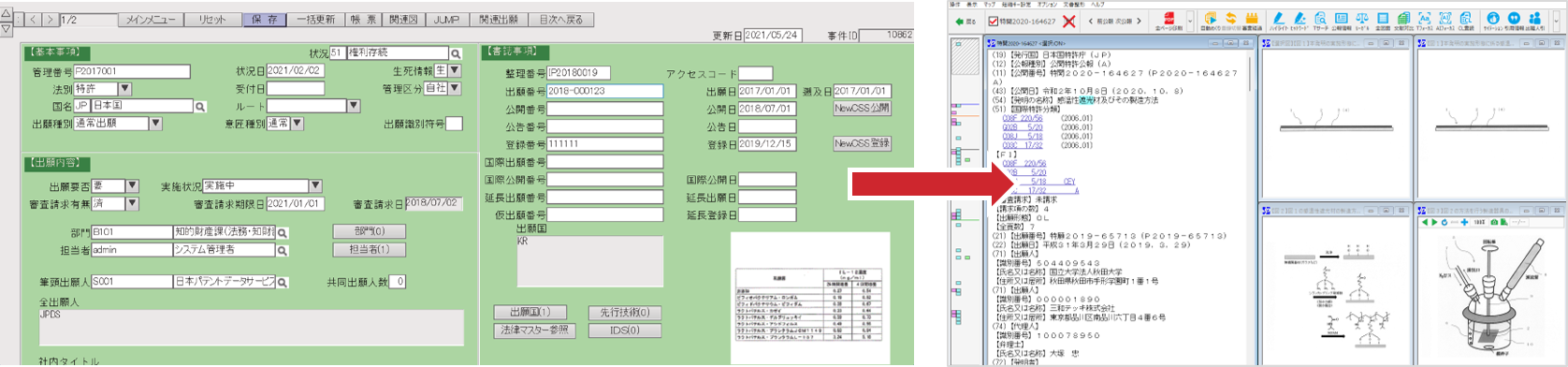Open country lookup magnifier beside 日本国

(200, 107)
